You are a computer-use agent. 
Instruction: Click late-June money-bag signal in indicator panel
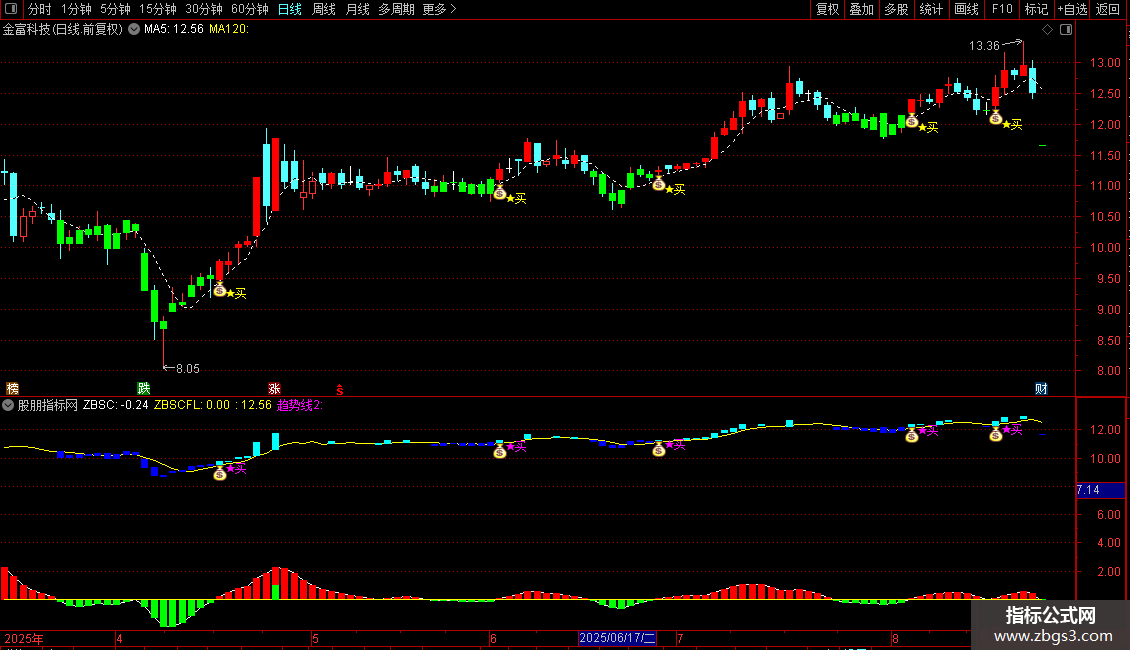659,450
